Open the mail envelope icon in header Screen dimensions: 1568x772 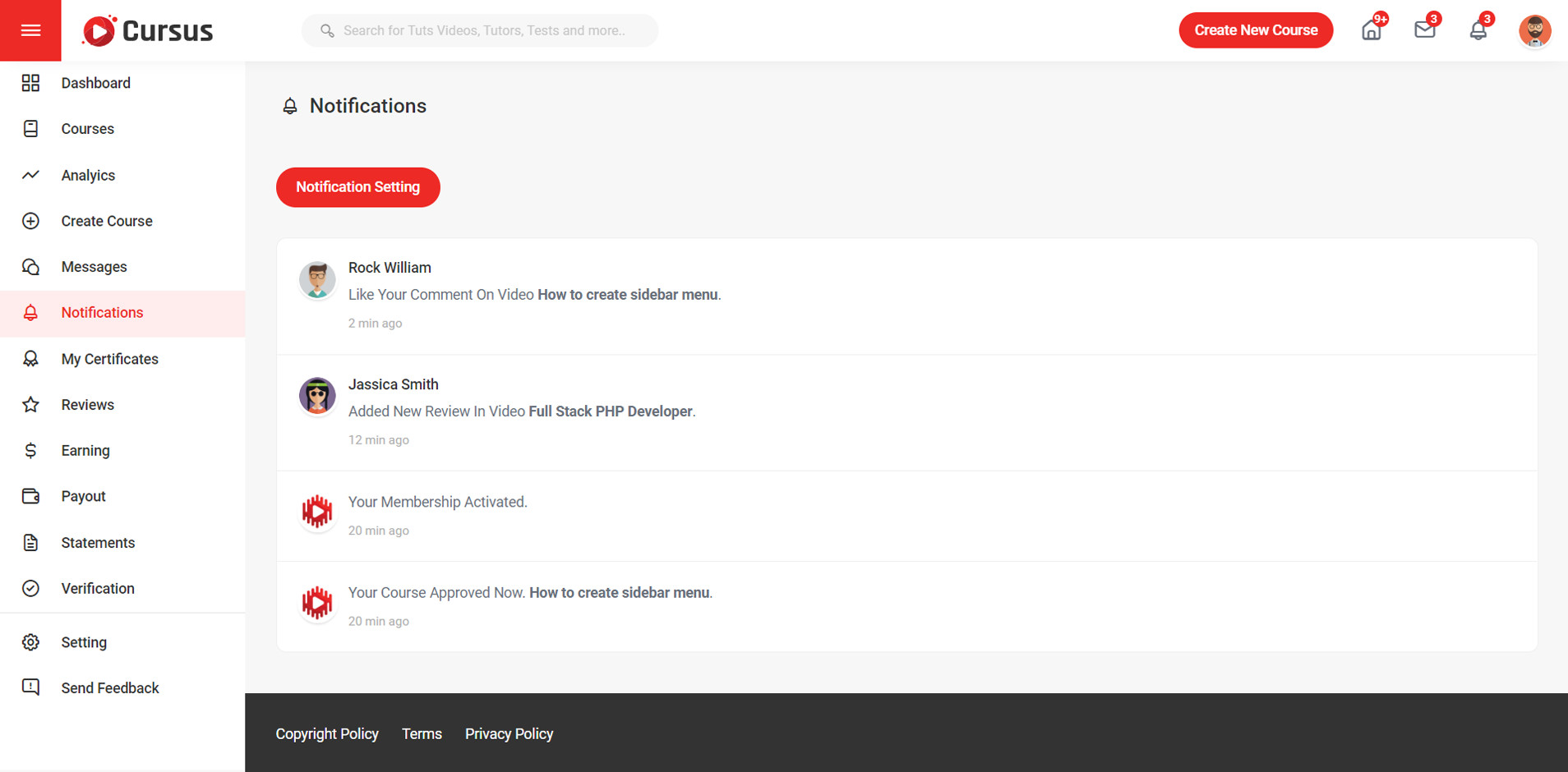click(x=1424, y=30)
